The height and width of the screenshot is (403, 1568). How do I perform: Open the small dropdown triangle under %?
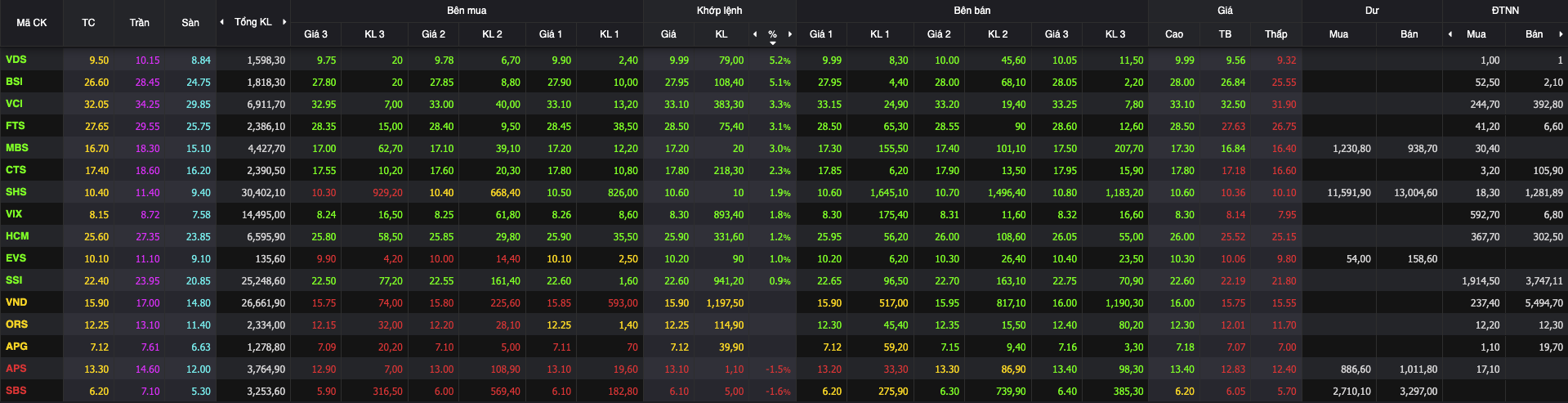pyautogui.click(x=773, y=43)
